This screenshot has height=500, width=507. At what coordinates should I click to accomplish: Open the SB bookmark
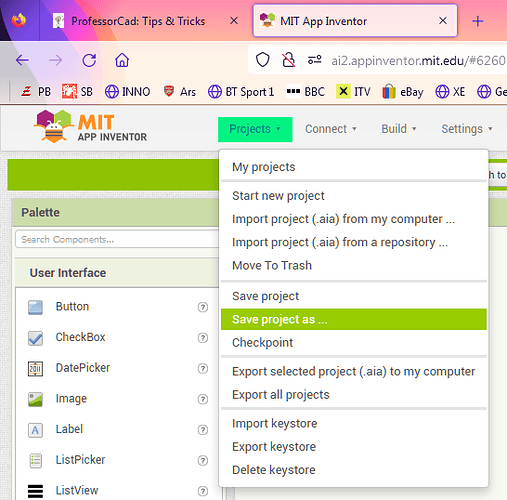tap(77, 91)
